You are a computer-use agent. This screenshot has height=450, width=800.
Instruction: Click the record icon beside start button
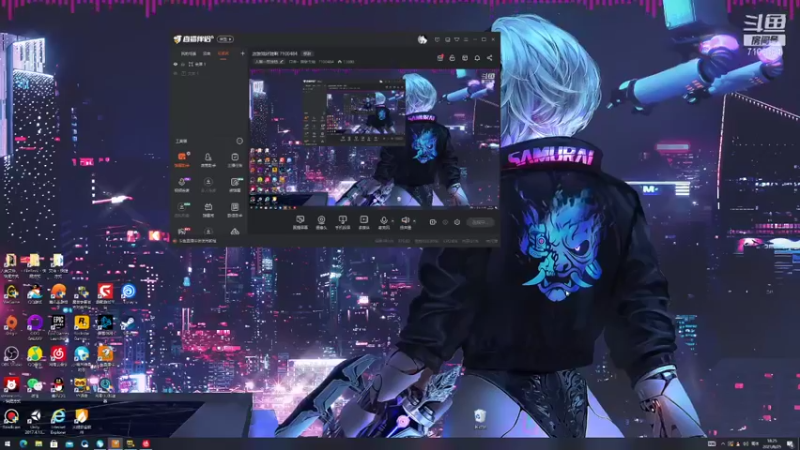click(433, 222)
